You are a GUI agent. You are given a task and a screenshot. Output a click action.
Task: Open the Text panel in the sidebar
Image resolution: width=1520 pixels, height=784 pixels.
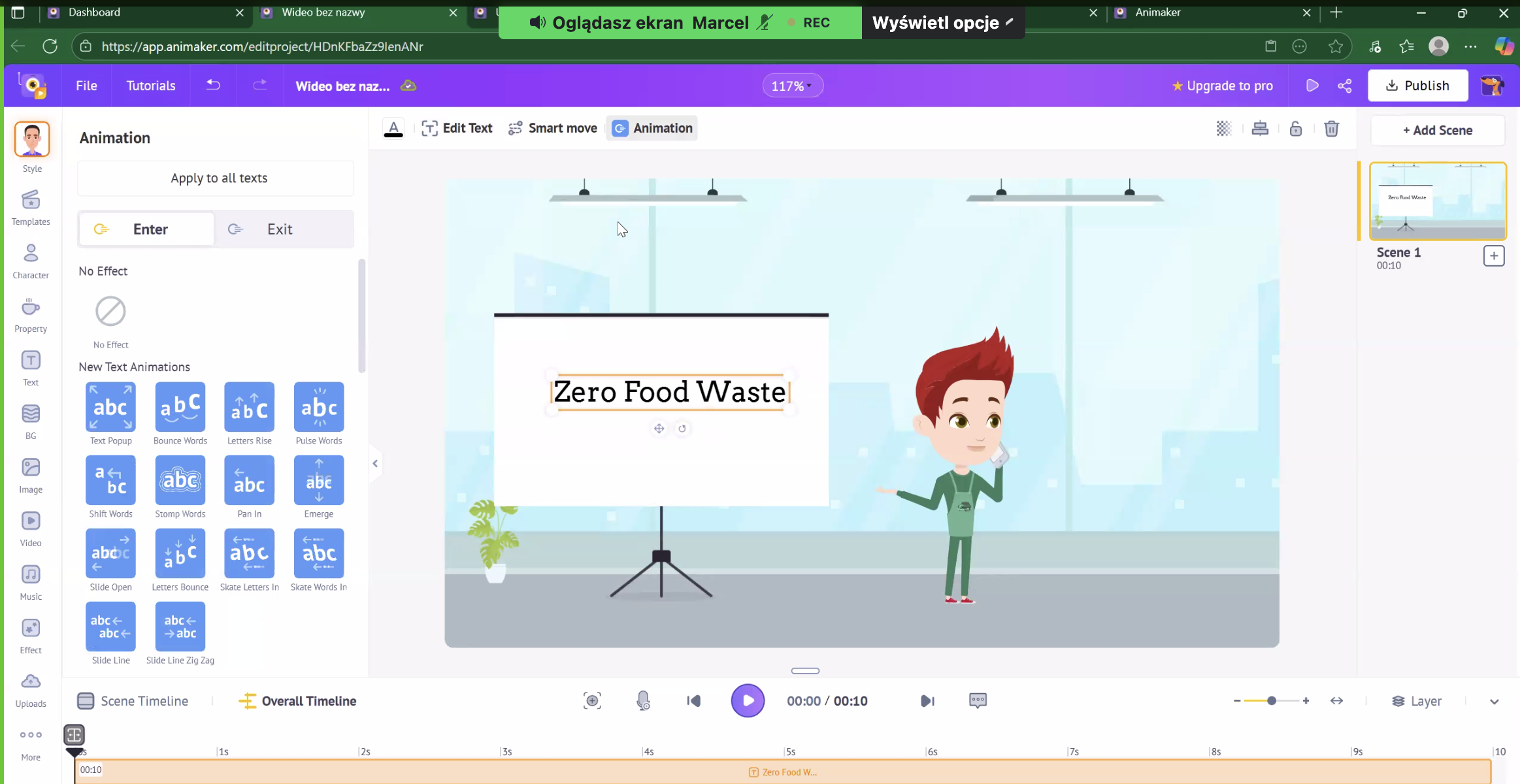[x=30, y=367]
